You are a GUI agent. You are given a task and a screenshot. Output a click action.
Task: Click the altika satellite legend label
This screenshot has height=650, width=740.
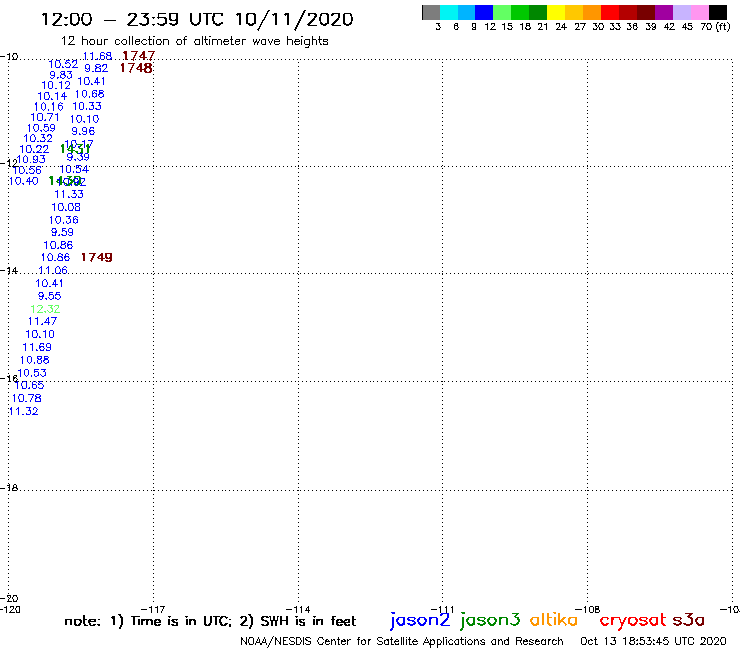[554, 620]
